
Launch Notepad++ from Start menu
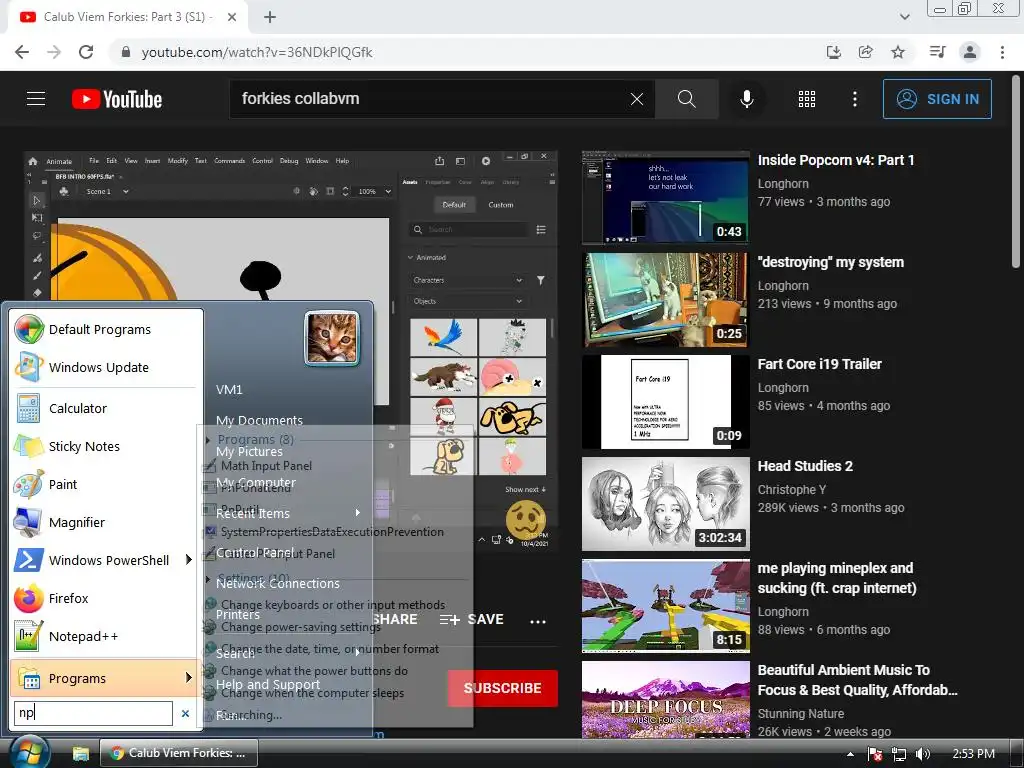(x=104, y=636)
